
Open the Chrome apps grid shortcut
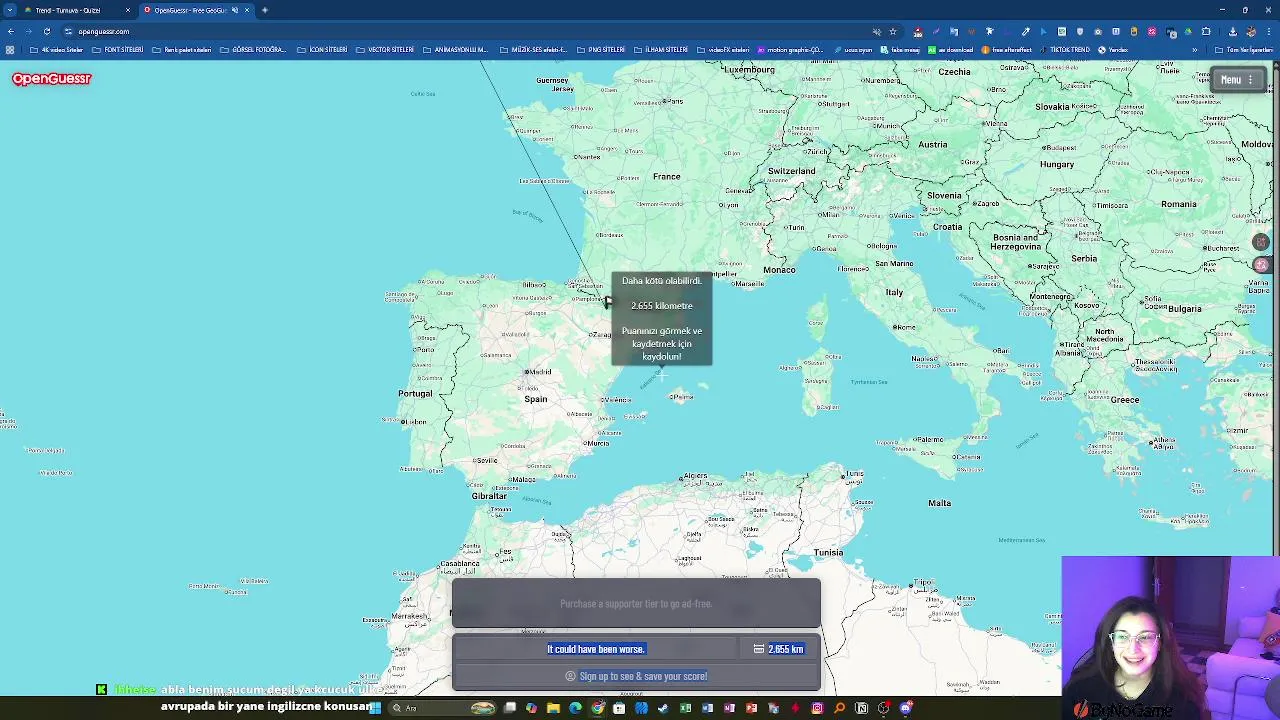10,50
